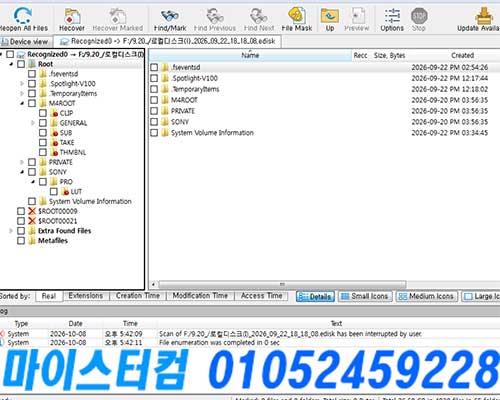This screenshot has width=500, height=400.
Task: Check the .Spotlight-V100 checkbox in file list
Action: click(x=154, y=78)
